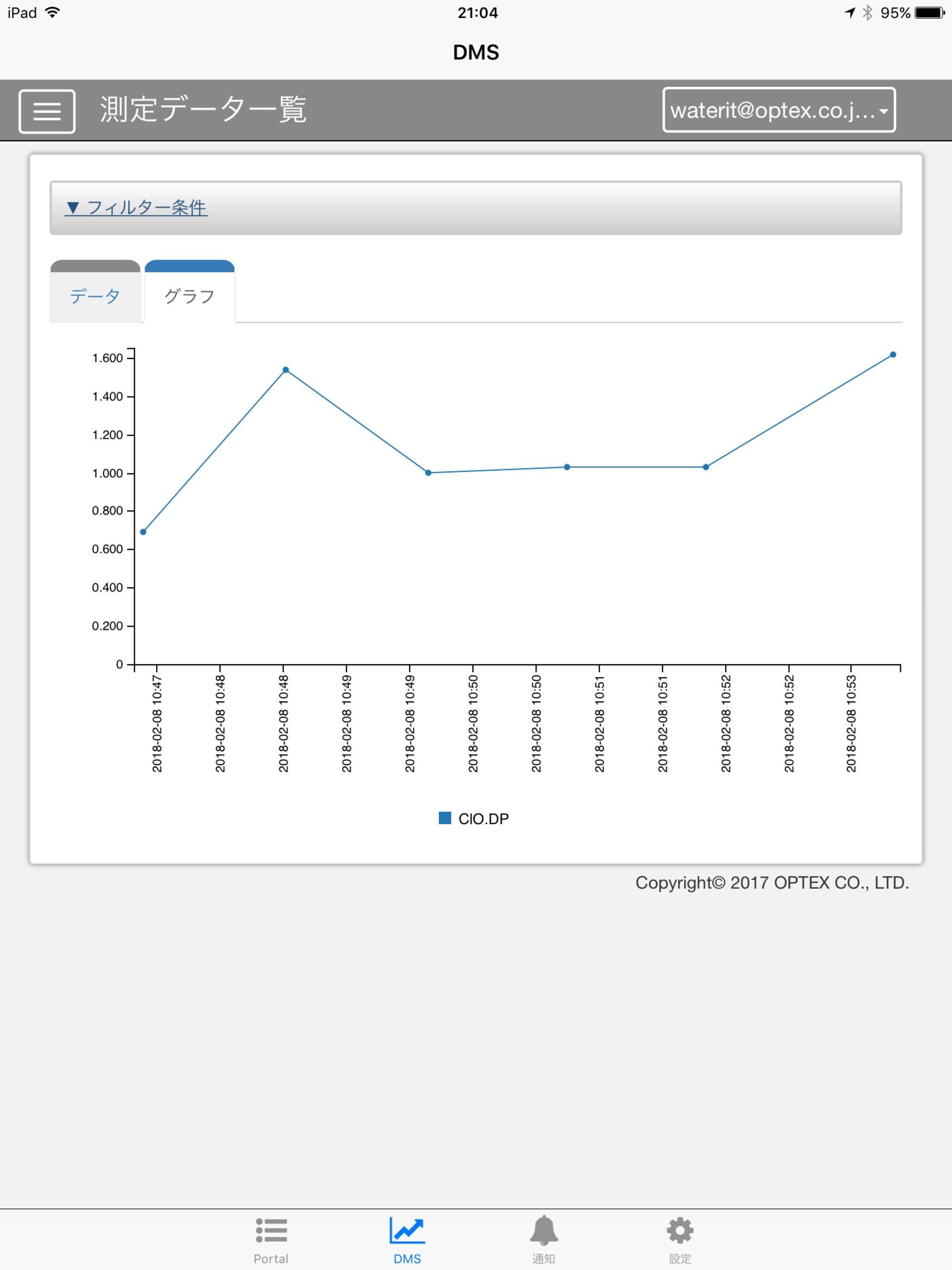Click the 2018-02-08 10:47 x-axis label

(x=157, y=723)
